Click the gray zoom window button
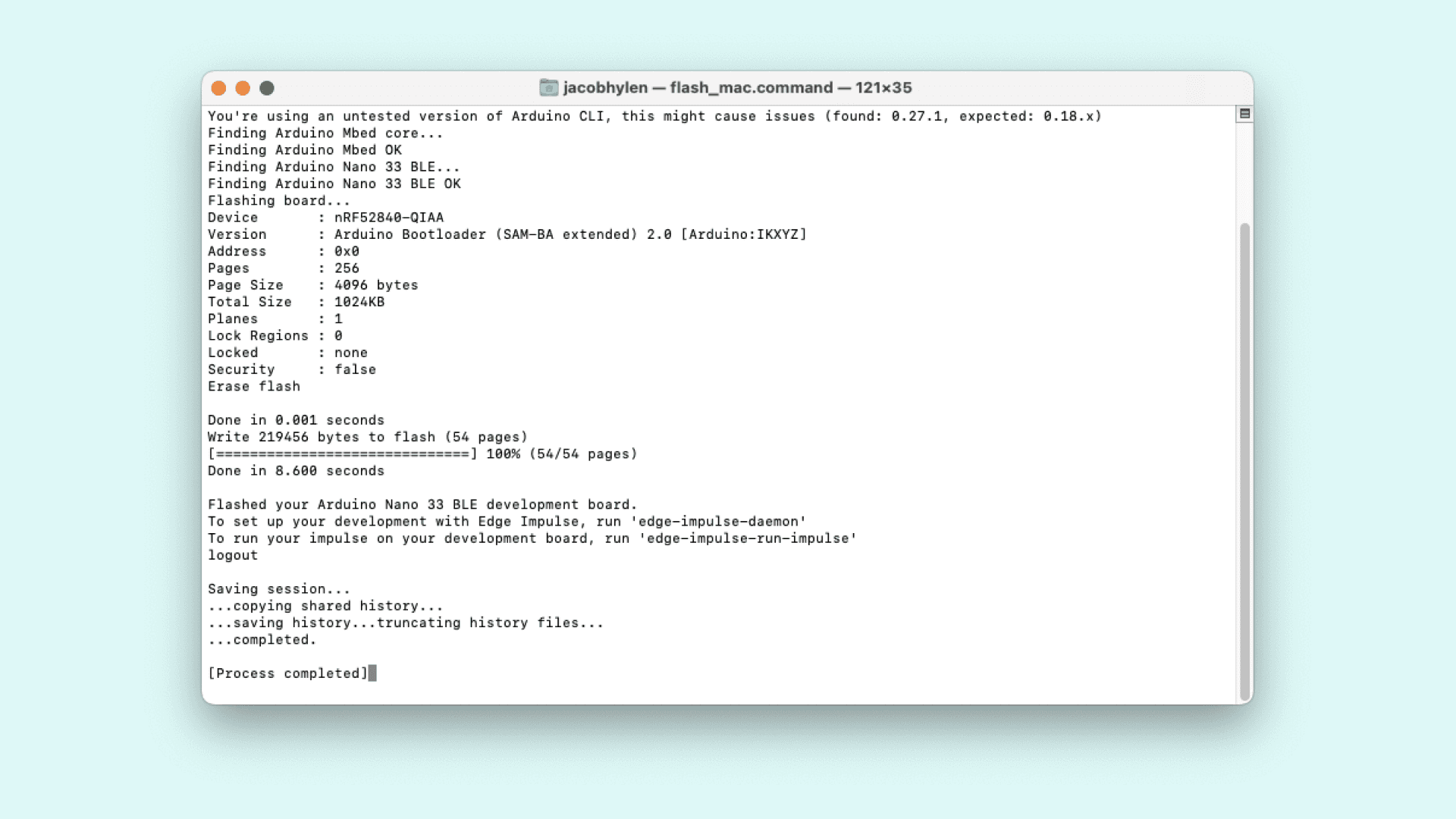Screen dimensions: 1456x819 267,88
